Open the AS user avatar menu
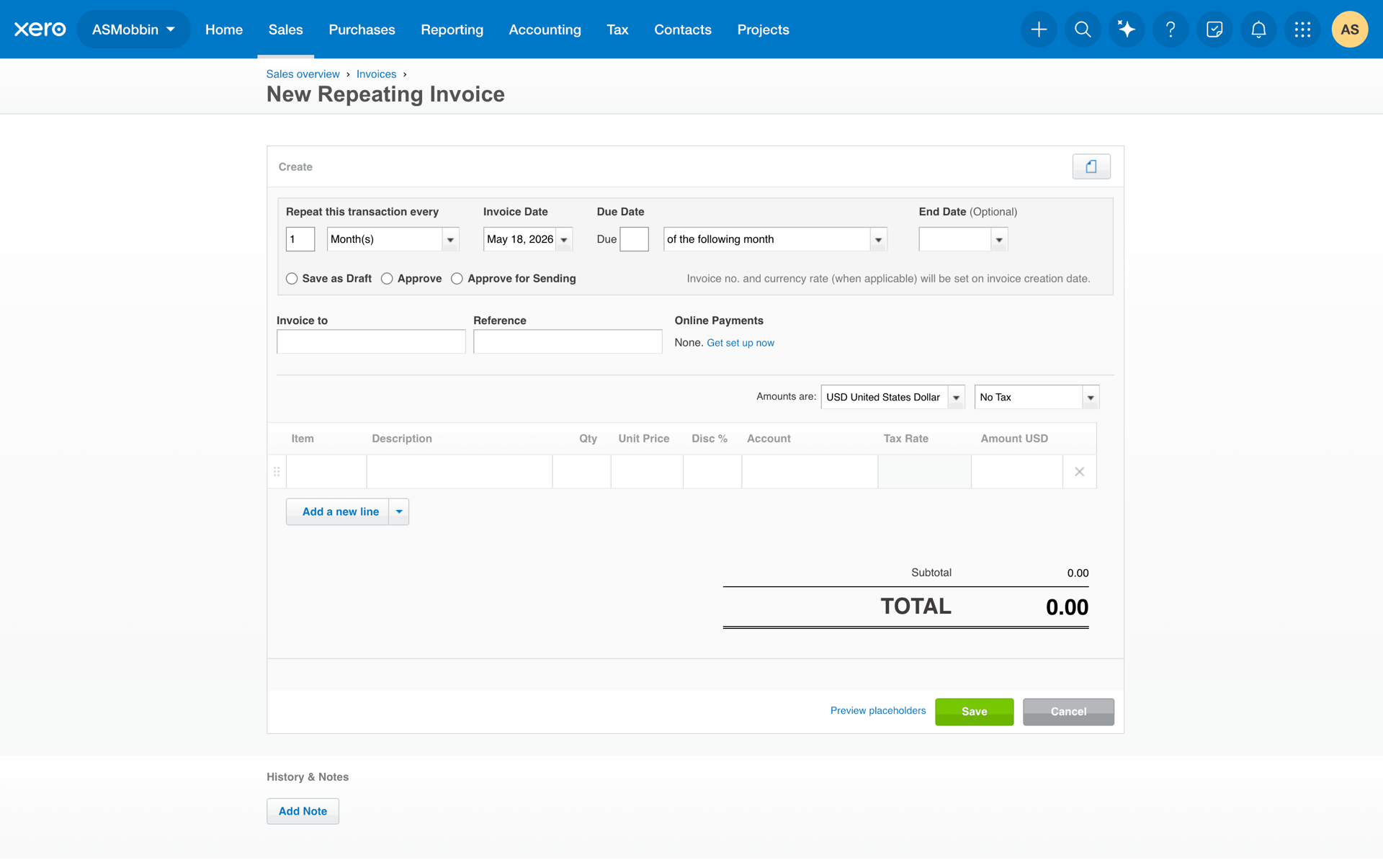This screenshot has height=868, width=1383. point(1350,30)
